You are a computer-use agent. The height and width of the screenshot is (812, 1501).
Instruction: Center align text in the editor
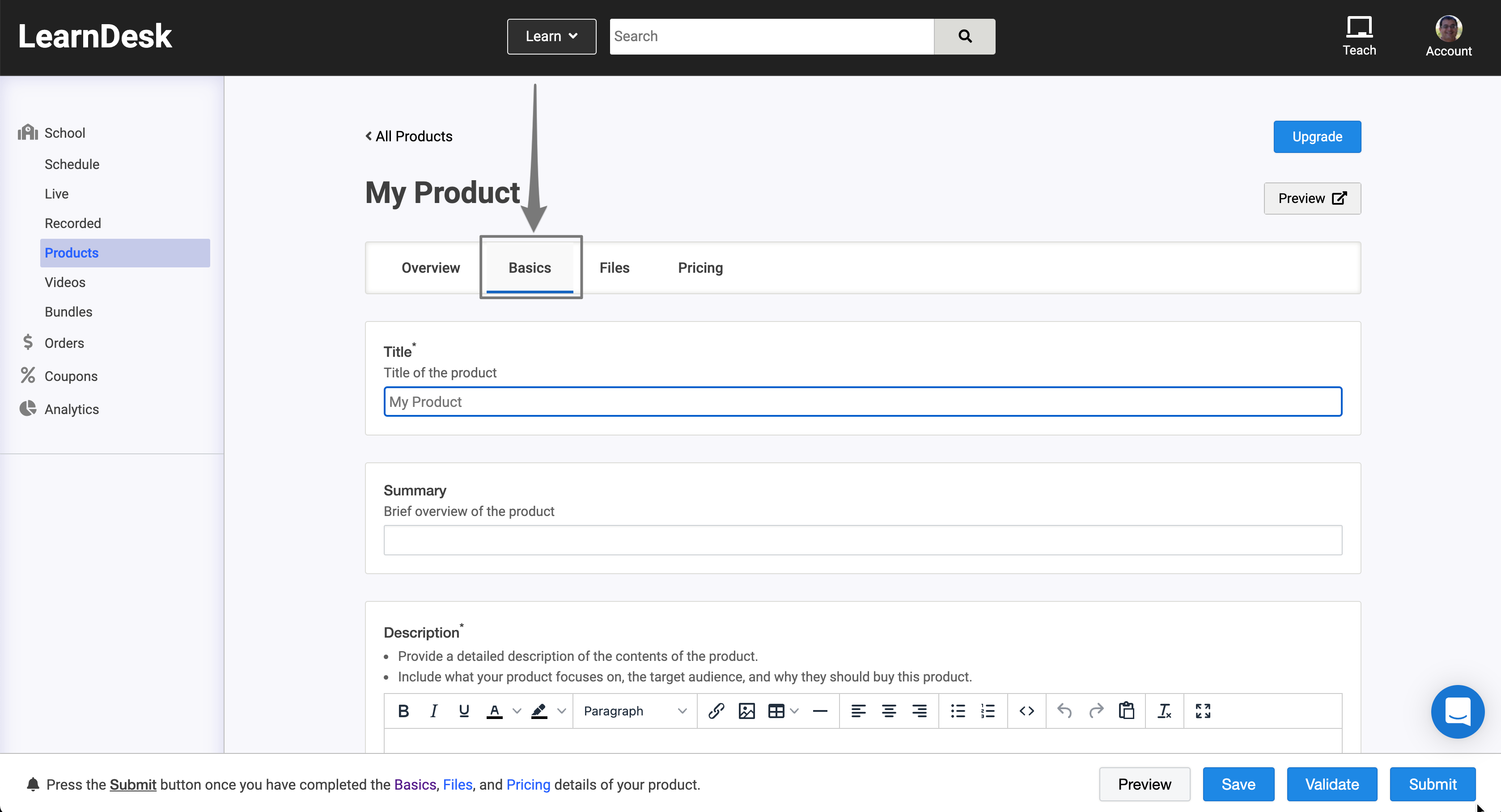pyautogui.click(x=889, y=710)
